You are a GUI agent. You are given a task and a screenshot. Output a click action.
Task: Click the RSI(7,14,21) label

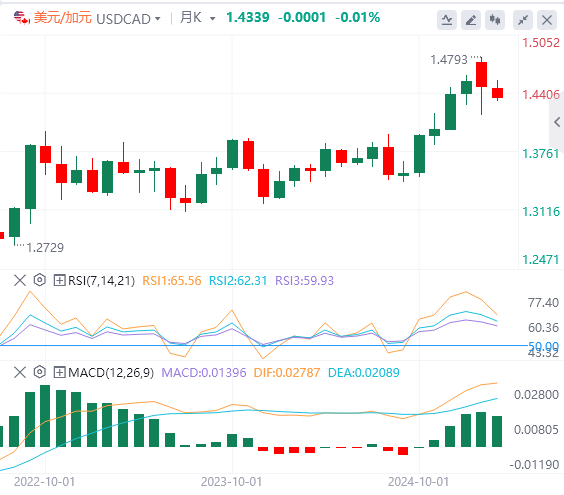click(101, 280)
